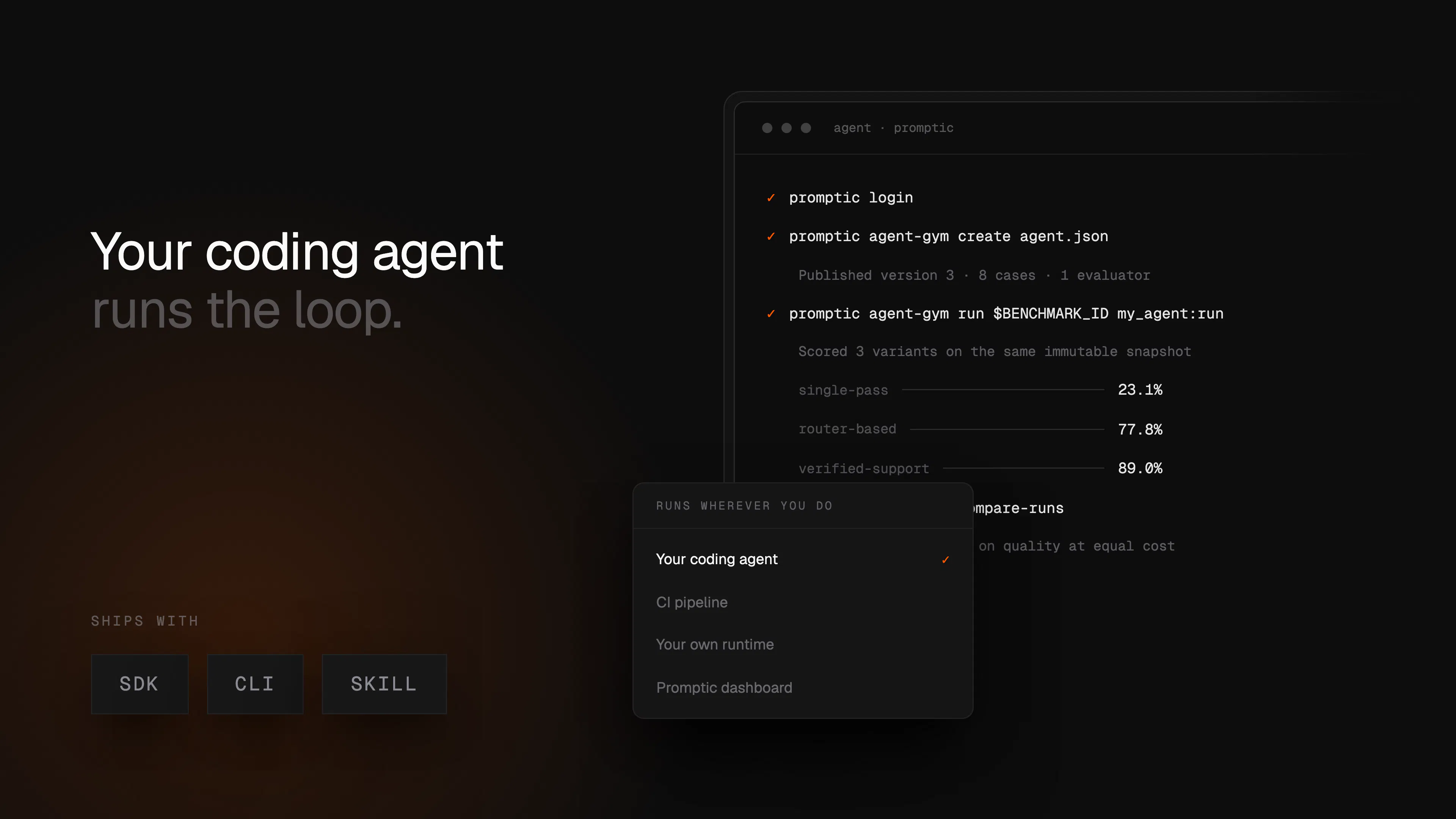
Task: Select the SKILL button
Action: click(x=384, y=684)
